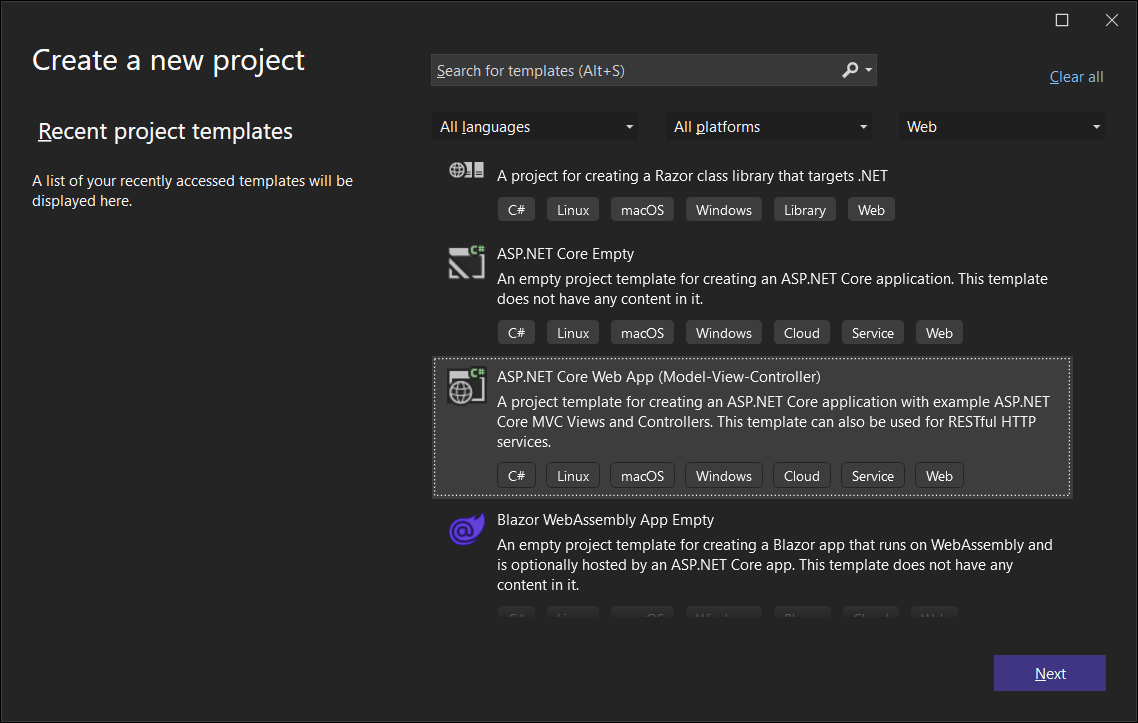Open the All platforms dropdown
1138x723 pixels.
768,126
